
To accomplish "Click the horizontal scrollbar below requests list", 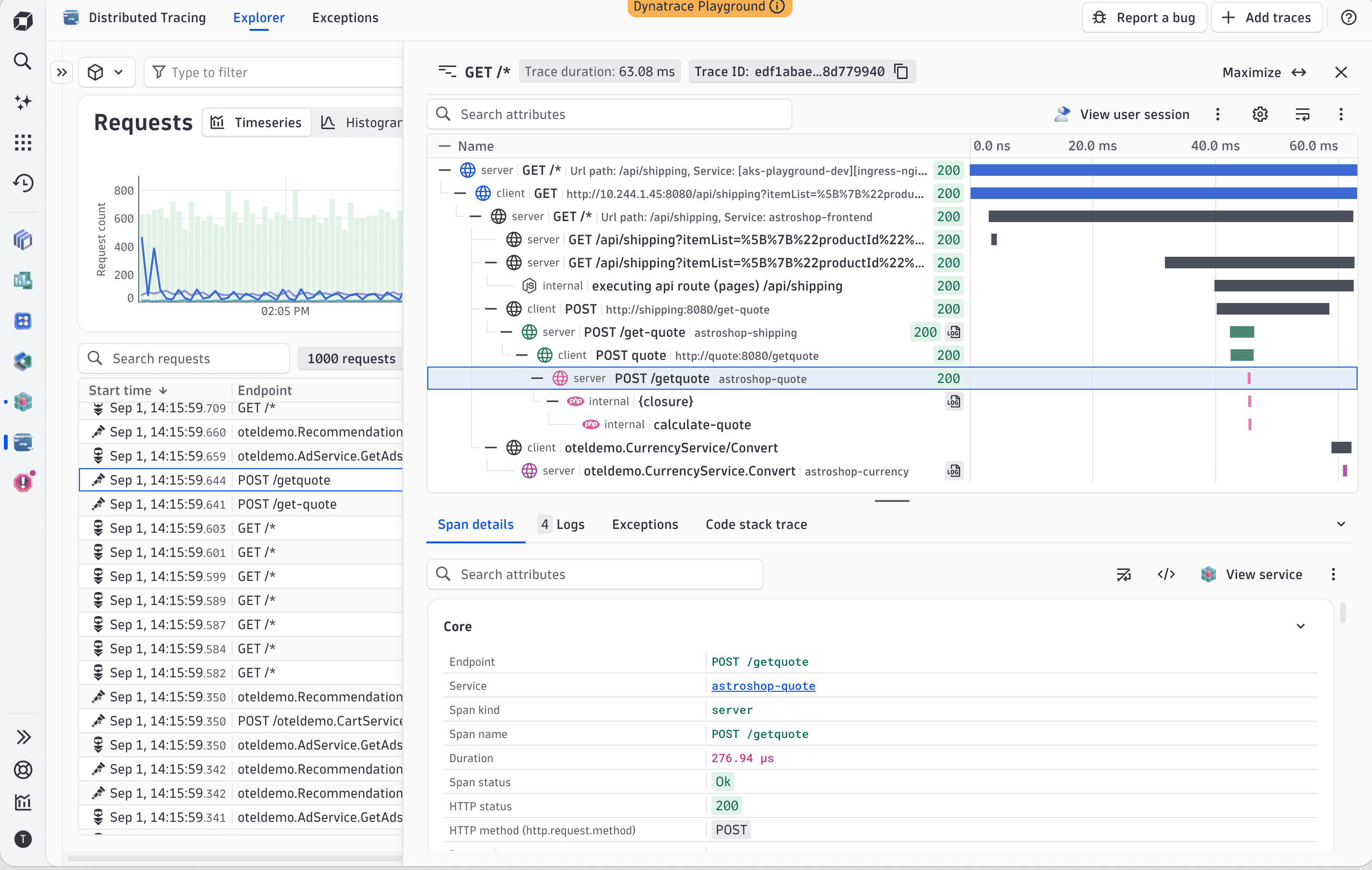I will pos(235,857).
